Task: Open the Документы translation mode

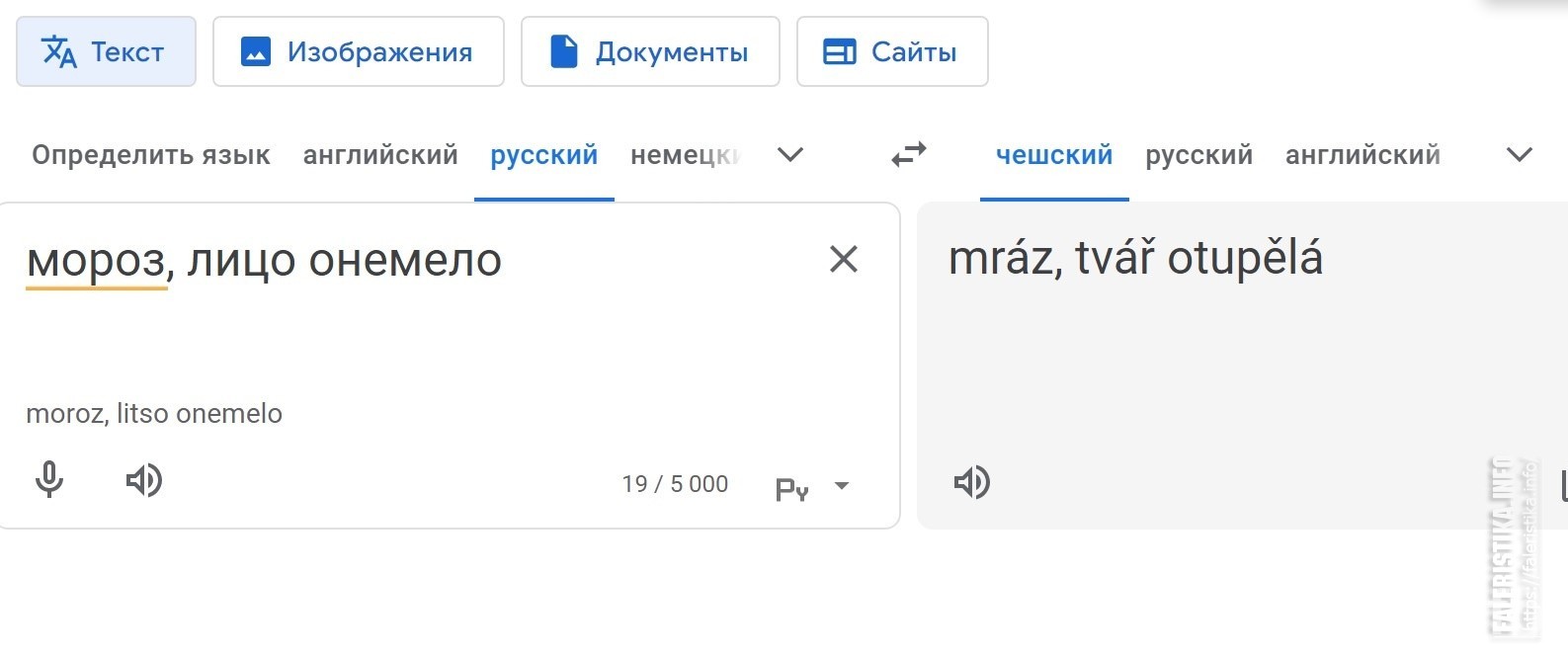Action: pos(650,51)
